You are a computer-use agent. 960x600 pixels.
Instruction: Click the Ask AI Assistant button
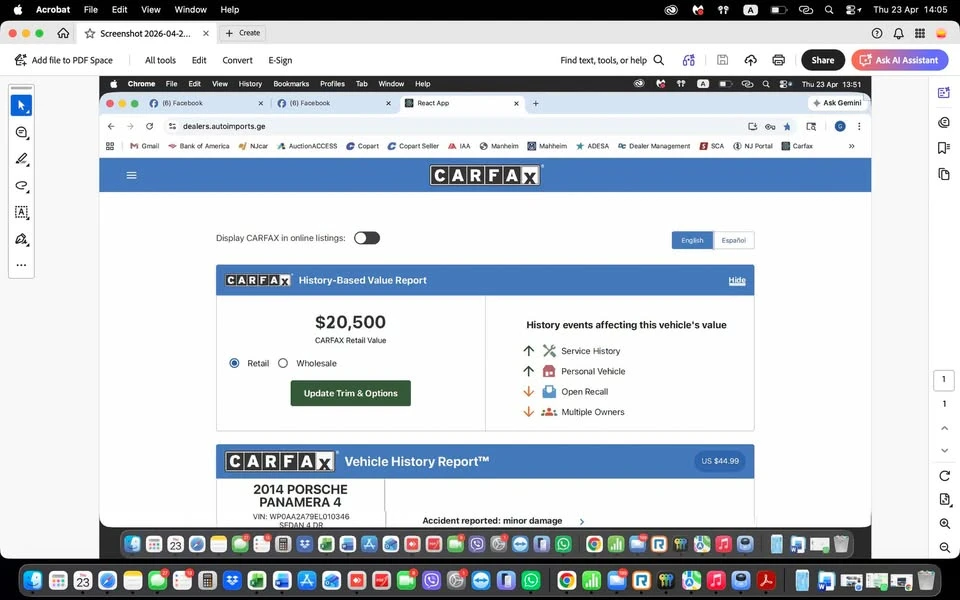tap(899, 60)
